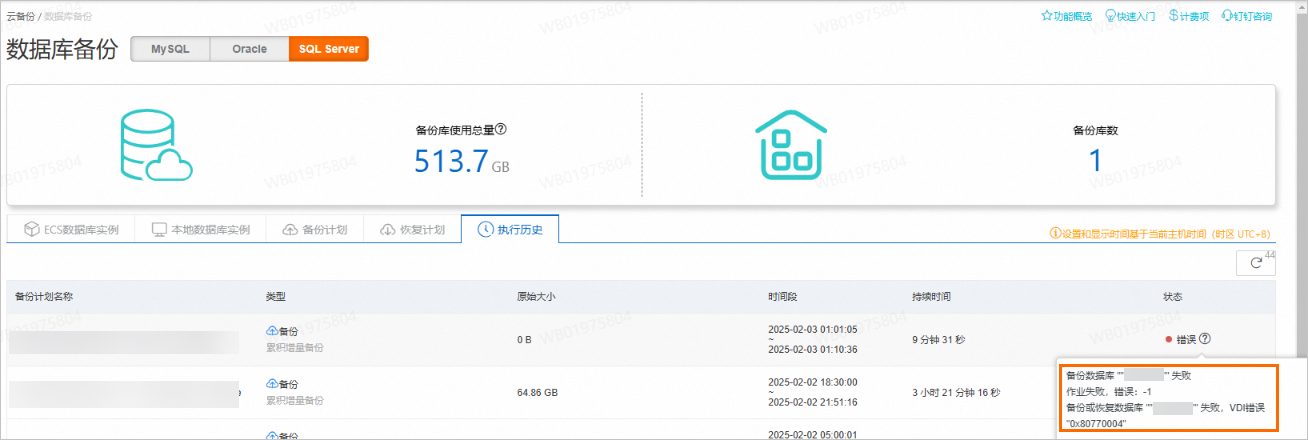Image resolution: width=1308 pixels, height=440 pixels.
Task: Click the UTC+8 timezone notice
Action: point(1160,234)
